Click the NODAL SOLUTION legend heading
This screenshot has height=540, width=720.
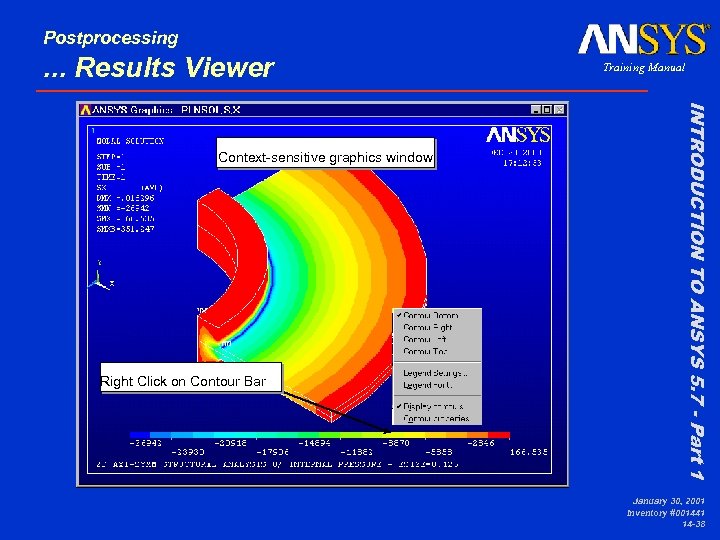pos(130,141)
